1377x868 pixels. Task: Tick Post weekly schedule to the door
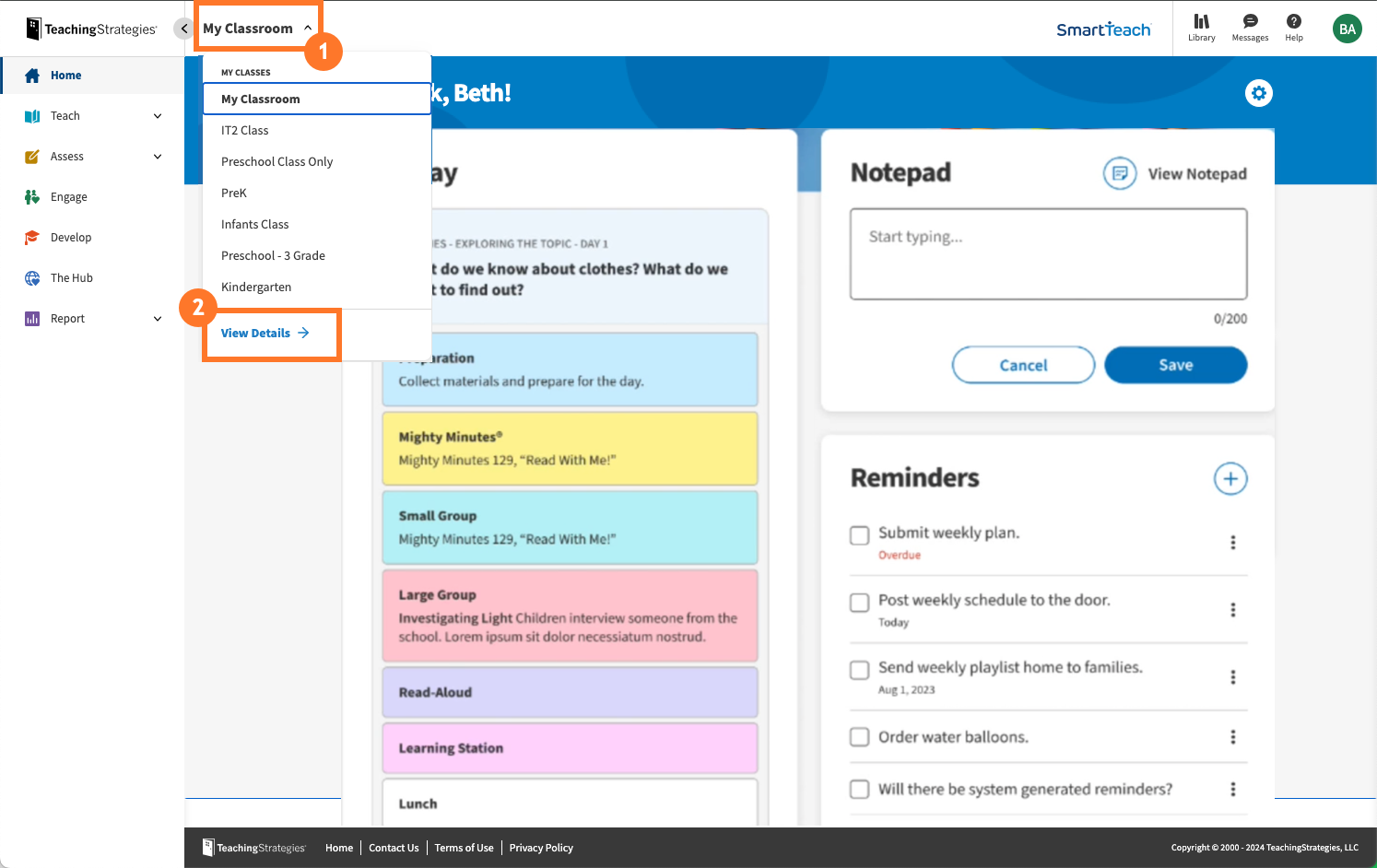coord(859,603)
